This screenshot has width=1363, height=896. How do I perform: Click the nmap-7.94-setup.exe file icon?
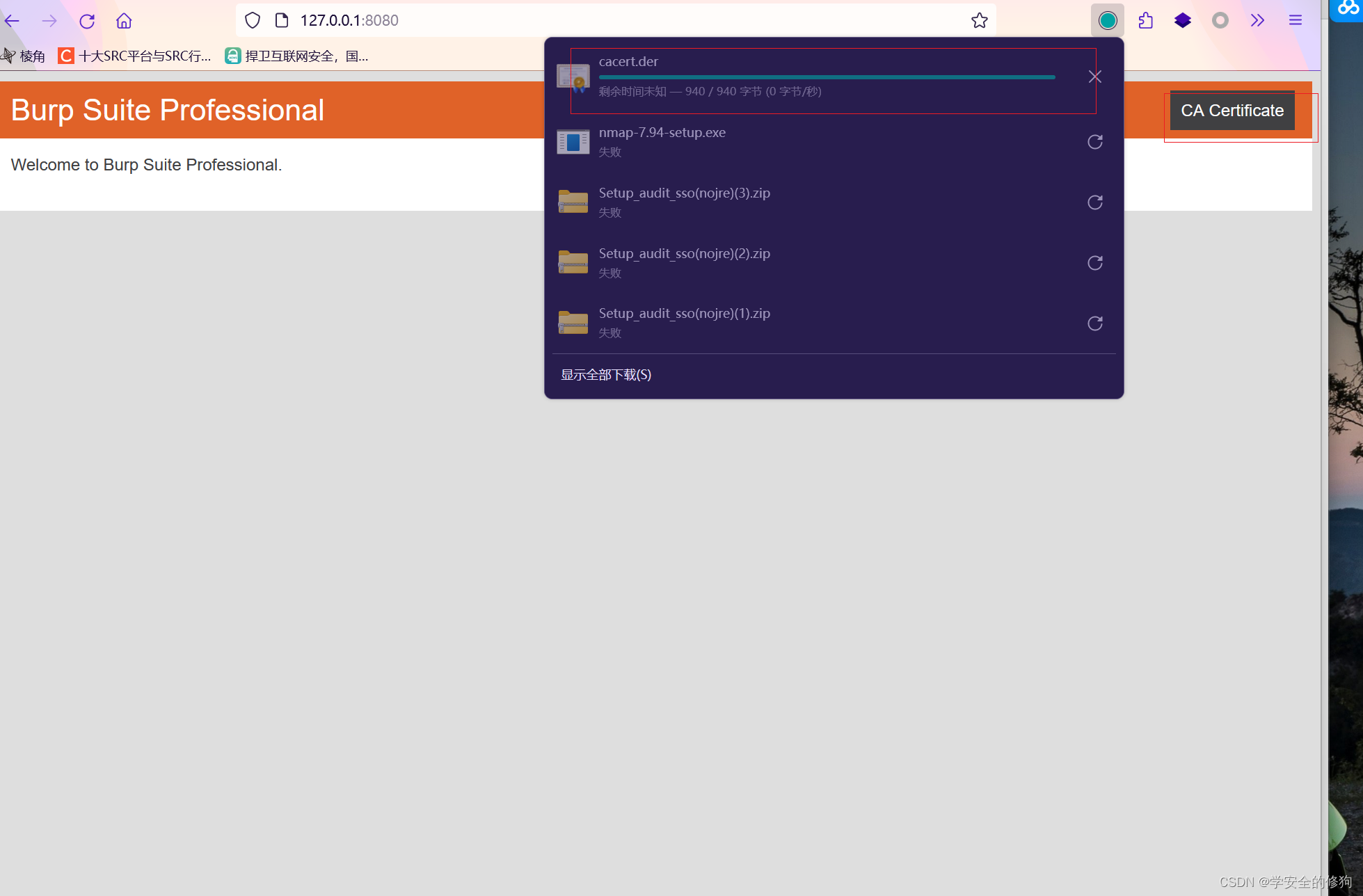click(573, 142)
